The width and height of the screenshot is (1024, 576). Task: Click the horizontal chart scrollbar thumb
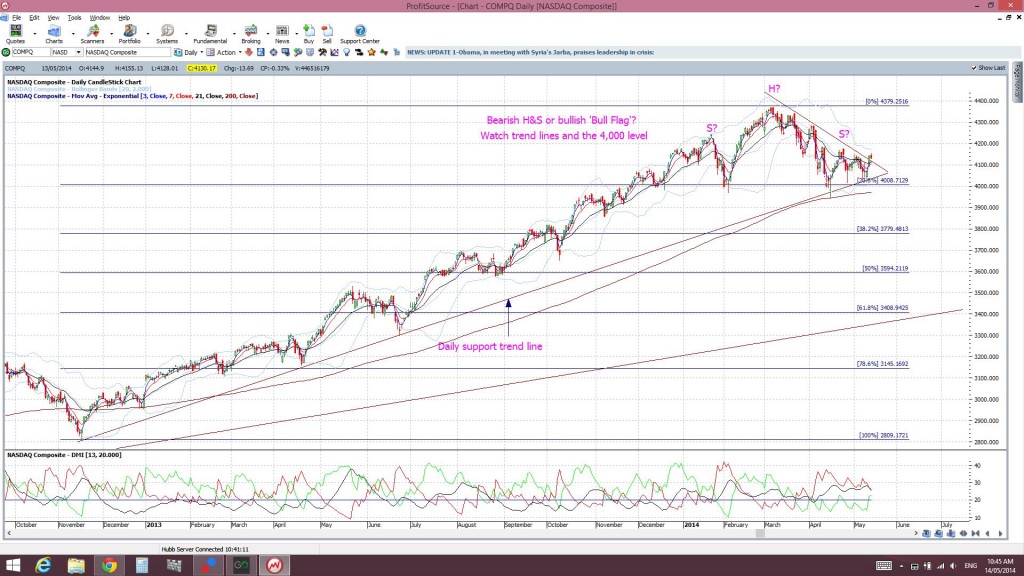click(760, 534)
